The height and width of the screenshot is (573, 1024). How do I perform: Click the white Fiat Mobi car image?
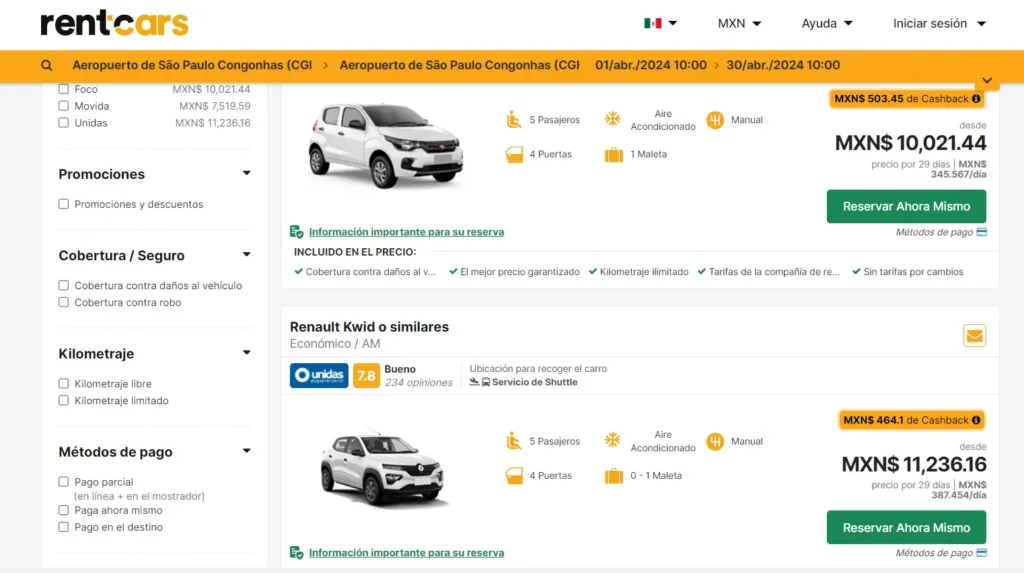point(385,145)
